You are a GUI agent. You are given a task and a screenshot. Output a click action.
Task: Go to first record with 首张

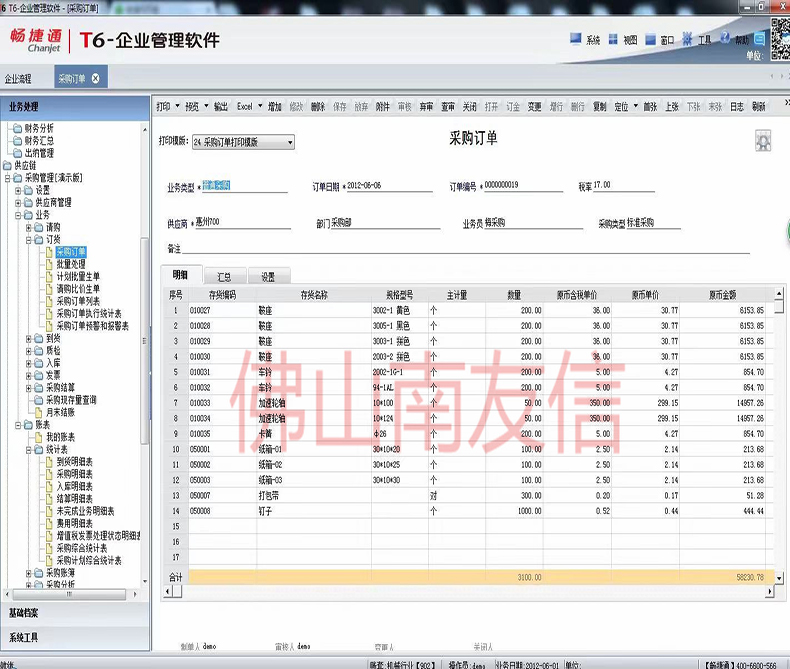(x=650, y=107)
